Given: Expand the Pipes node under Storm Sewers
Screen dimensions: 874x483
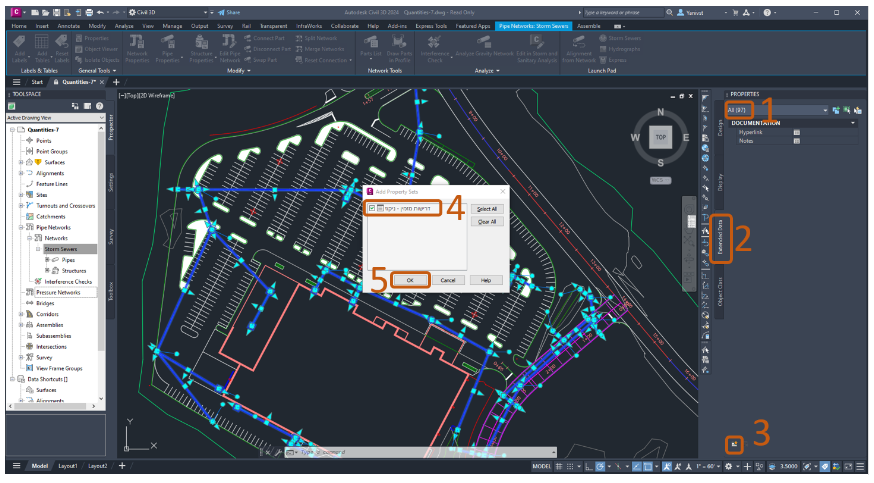Looking at the screenshot, I should coord(48,260).
